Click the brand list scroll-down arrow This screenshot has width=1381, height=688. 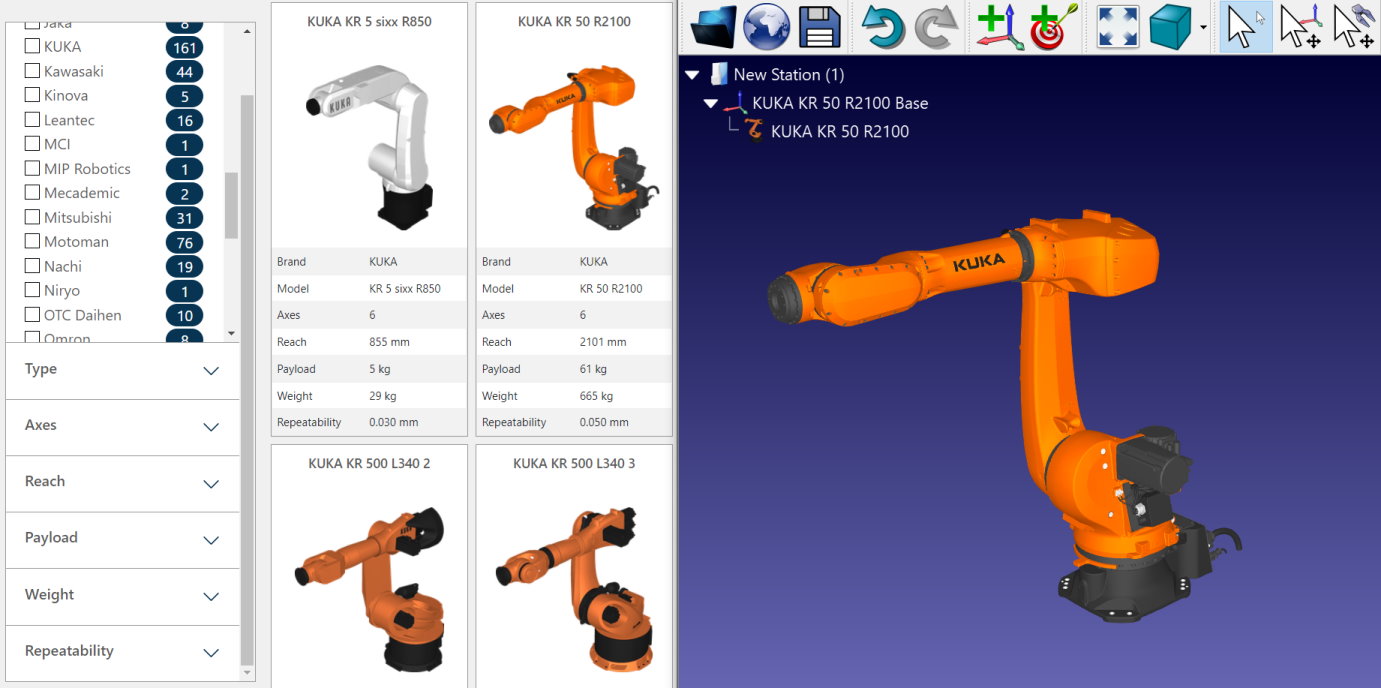232,333
